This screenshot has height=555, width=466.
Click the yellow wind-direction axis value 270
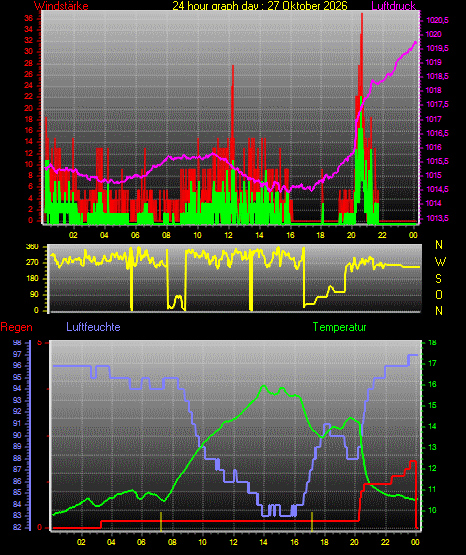click(x=32, y=263)
